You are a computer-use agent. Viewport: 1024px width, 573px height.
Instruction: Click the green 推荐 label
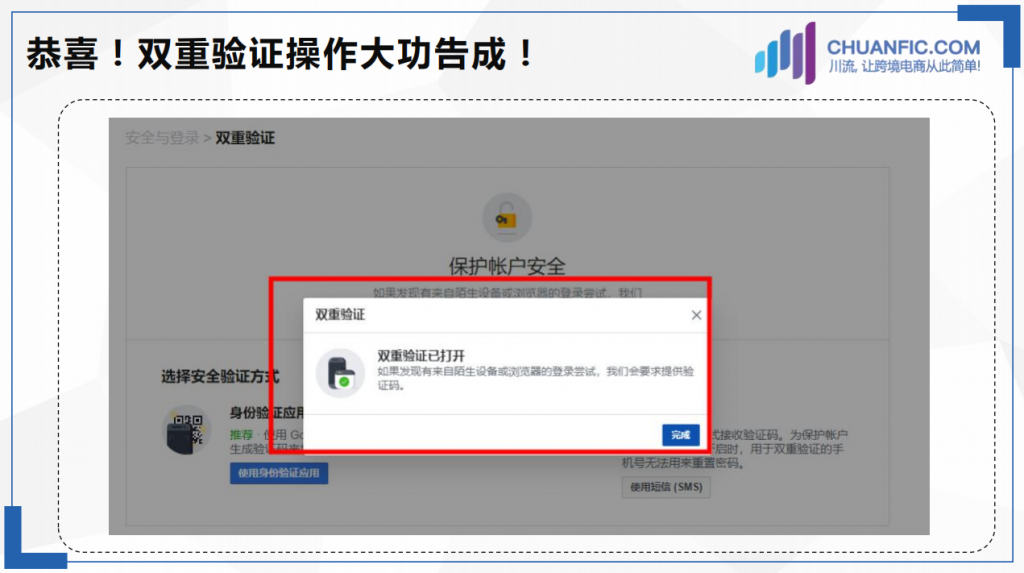click(x=241, y=434)
